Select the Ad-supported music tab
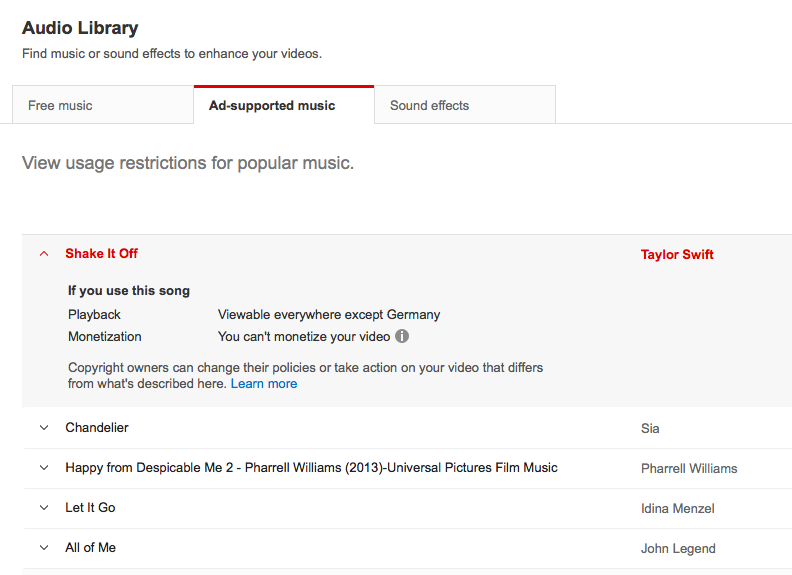This screenshot has height=575, width=792. click(x=272, y=106)
